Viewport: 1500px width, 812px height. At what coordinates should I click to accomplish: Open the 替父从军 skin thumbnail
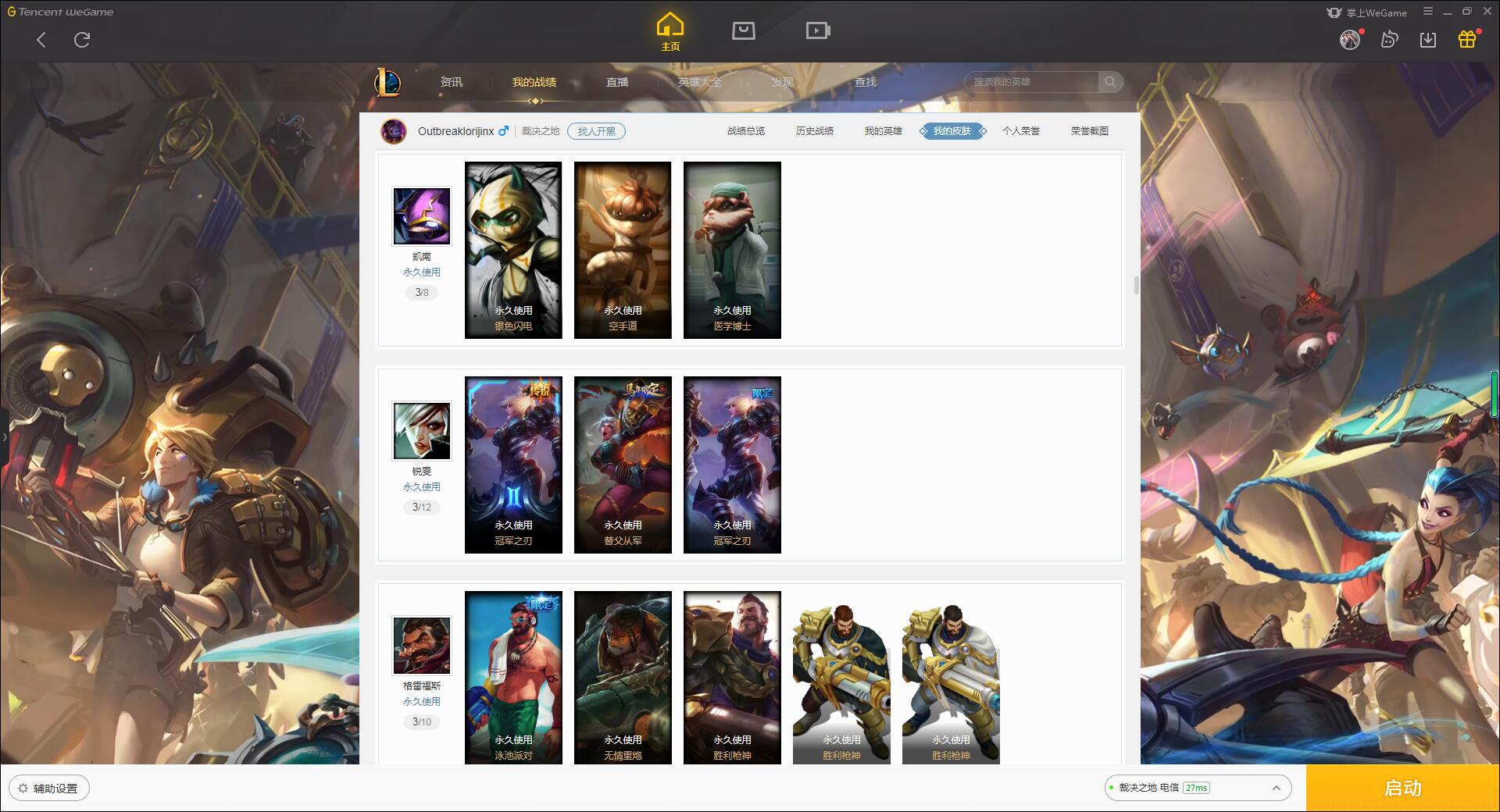pyautogui.click(x=623, y=465)
